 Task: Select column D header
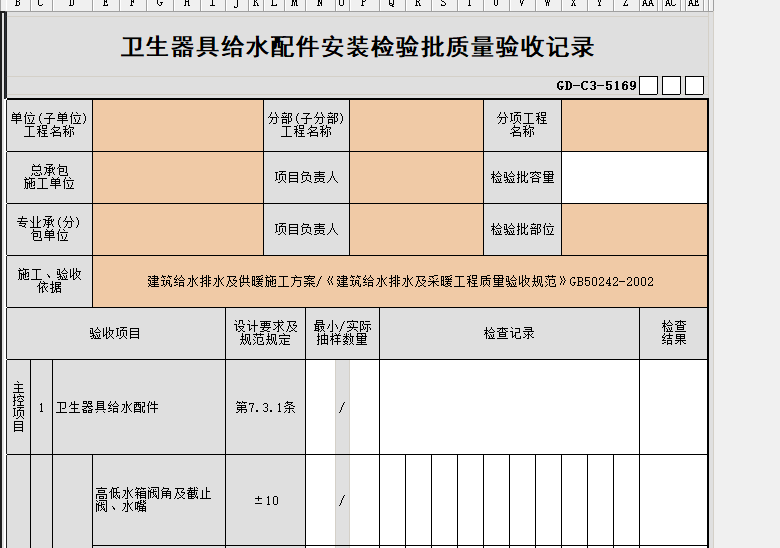pyautogui.click(x=71, y=4)
